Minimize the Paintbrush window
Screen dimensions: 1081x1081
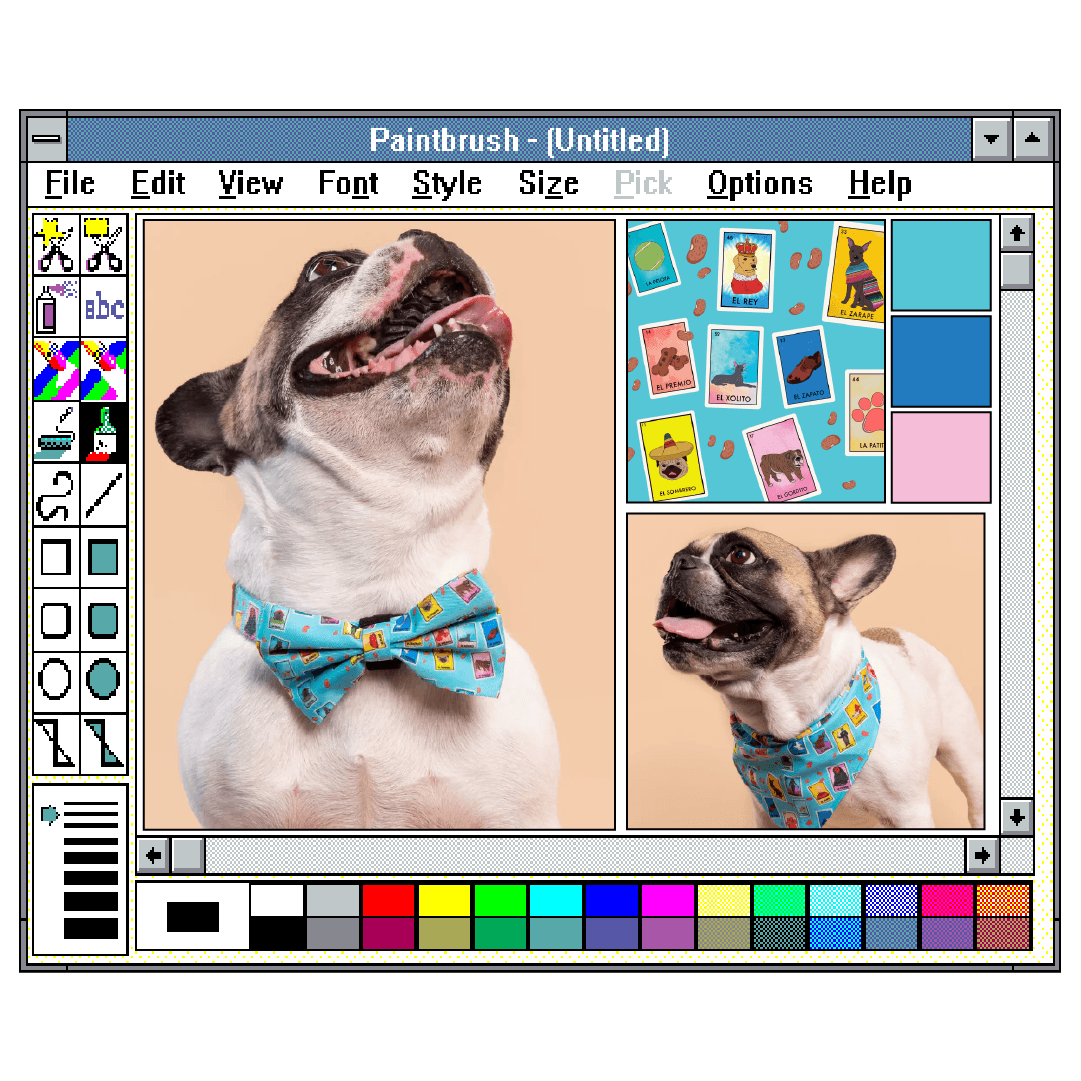[x=992, y=139]
